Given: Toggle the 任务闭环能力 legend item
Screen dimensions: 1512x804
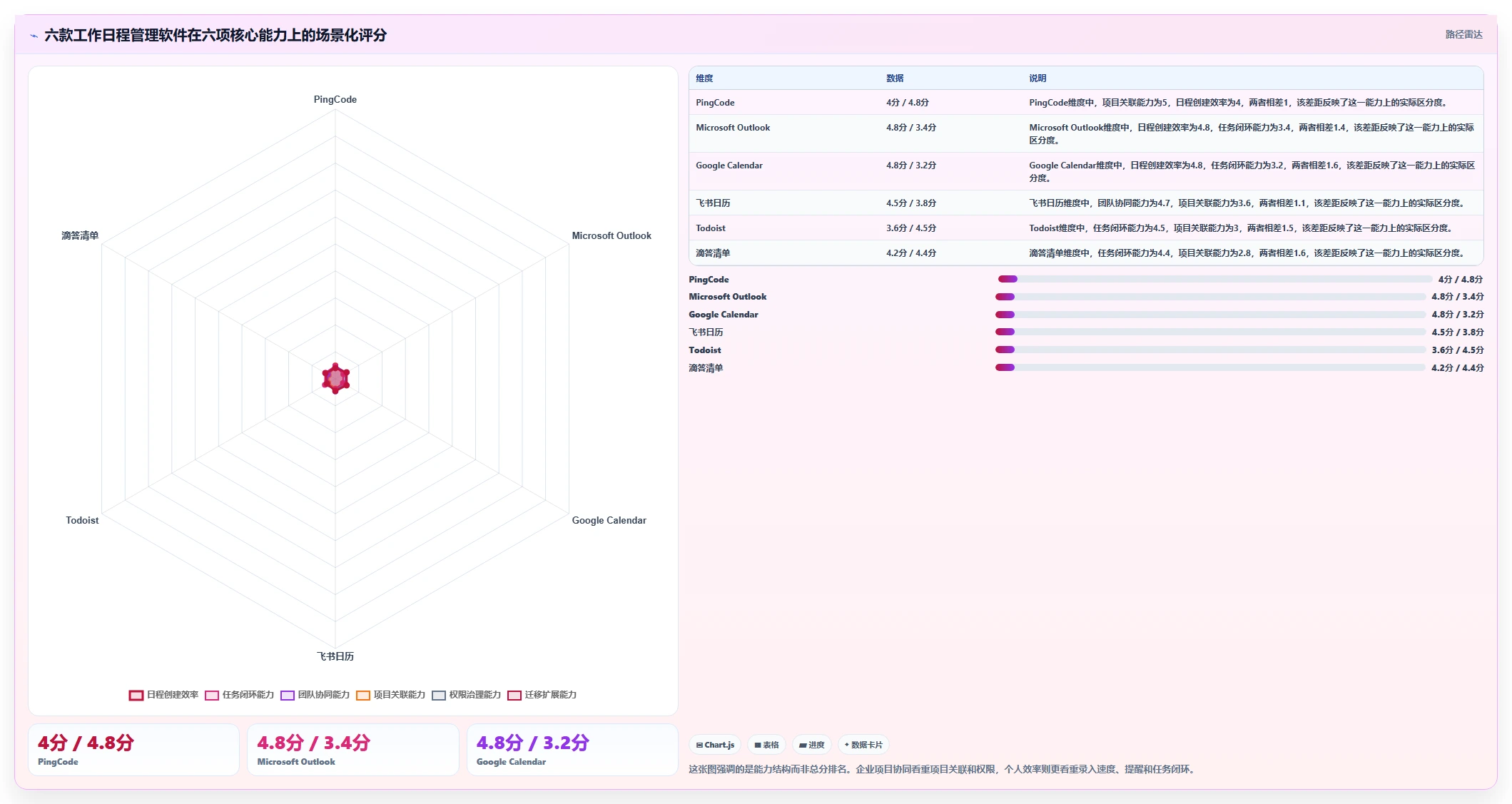Looking at the screenshot, I should pyautogui.click(x=239, y=695).
